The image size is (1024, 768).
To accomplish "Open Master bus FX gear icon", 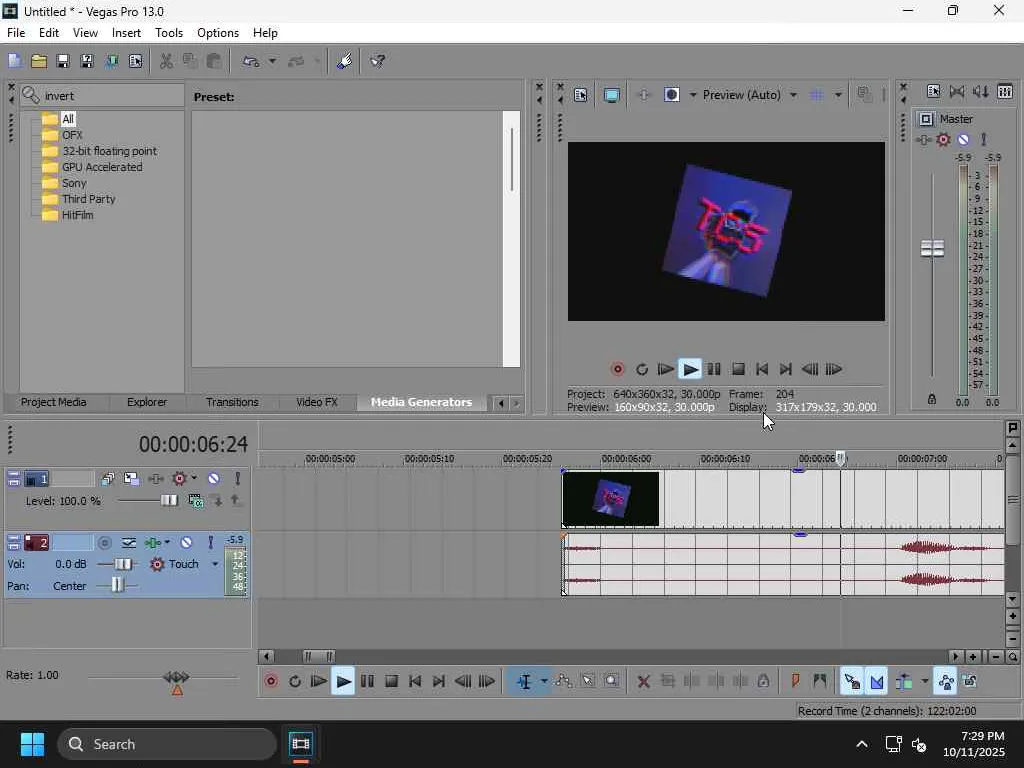I will coord(943,139).
